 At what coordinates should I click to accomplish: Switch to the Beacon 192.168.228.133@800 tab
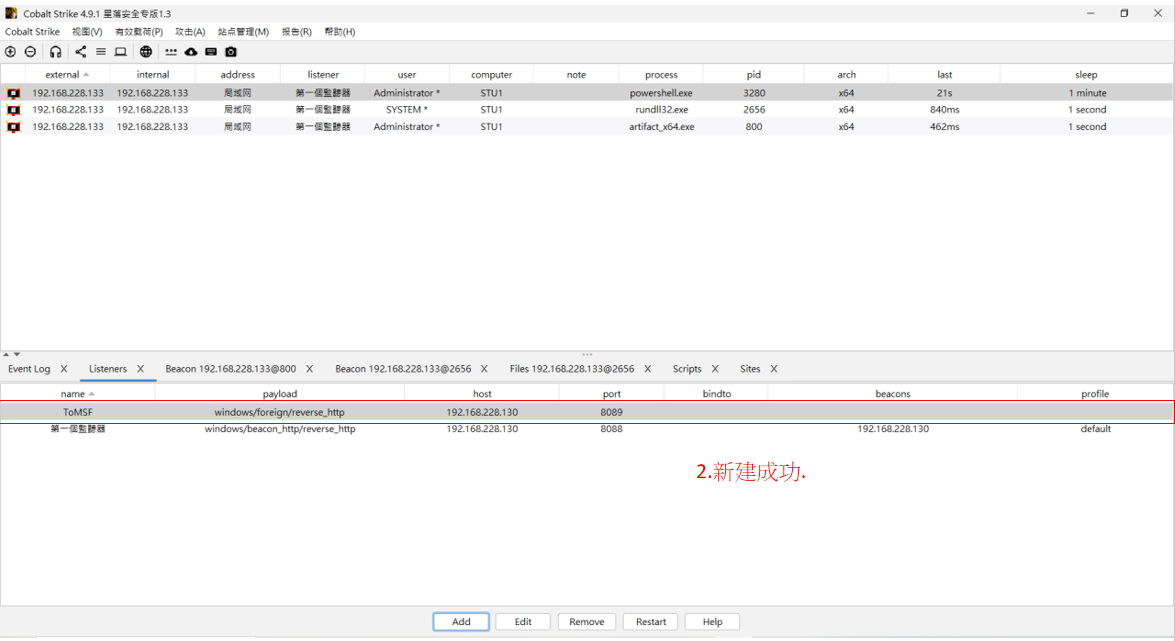pos(231,369)
